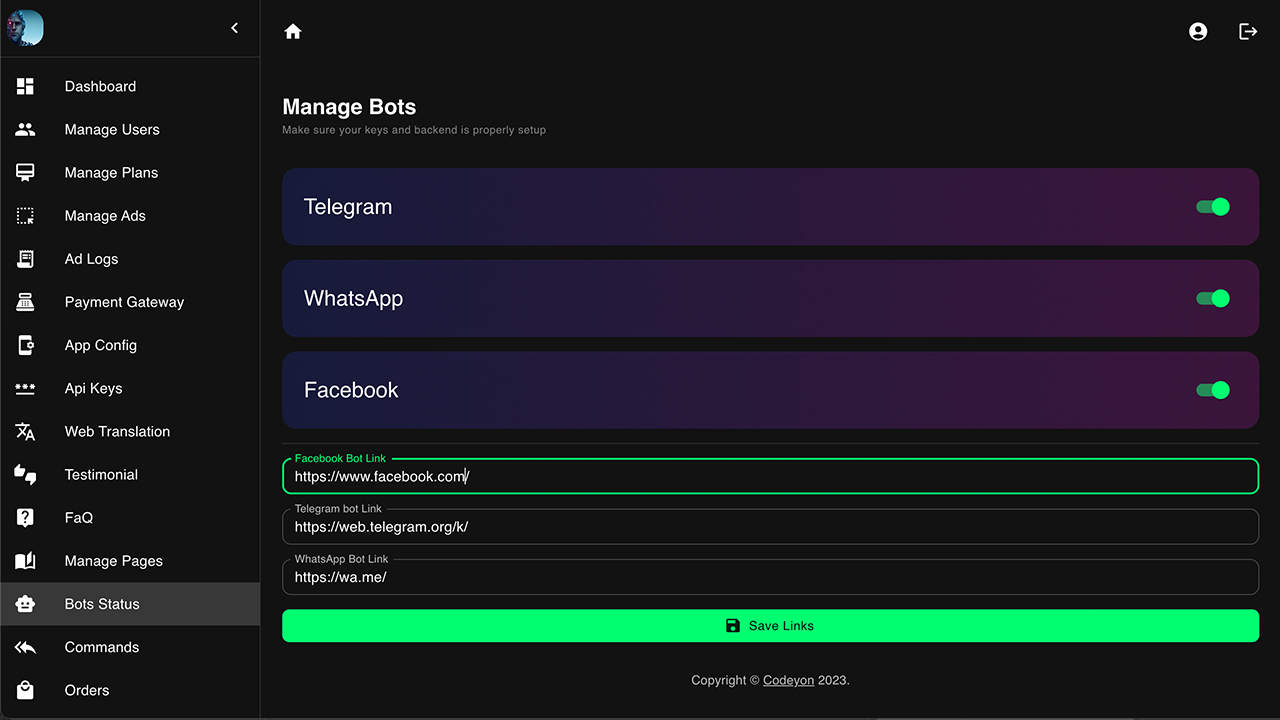1280x720 pixels.
Task: Click the Testimonial thumbs icon
Action: coord(25,474)
